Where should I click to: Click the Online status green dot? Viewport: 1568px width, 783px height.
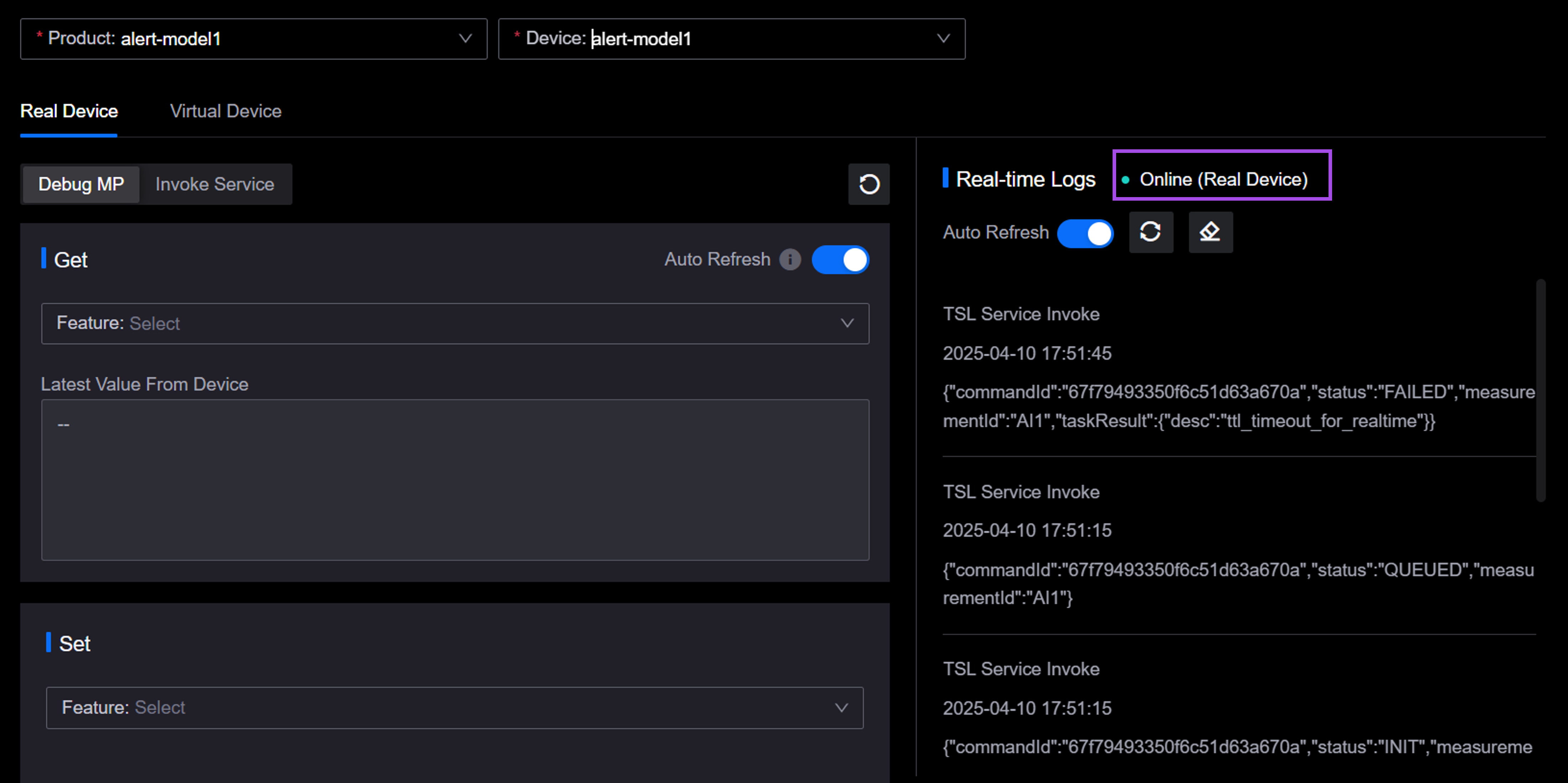(1125, 180)
